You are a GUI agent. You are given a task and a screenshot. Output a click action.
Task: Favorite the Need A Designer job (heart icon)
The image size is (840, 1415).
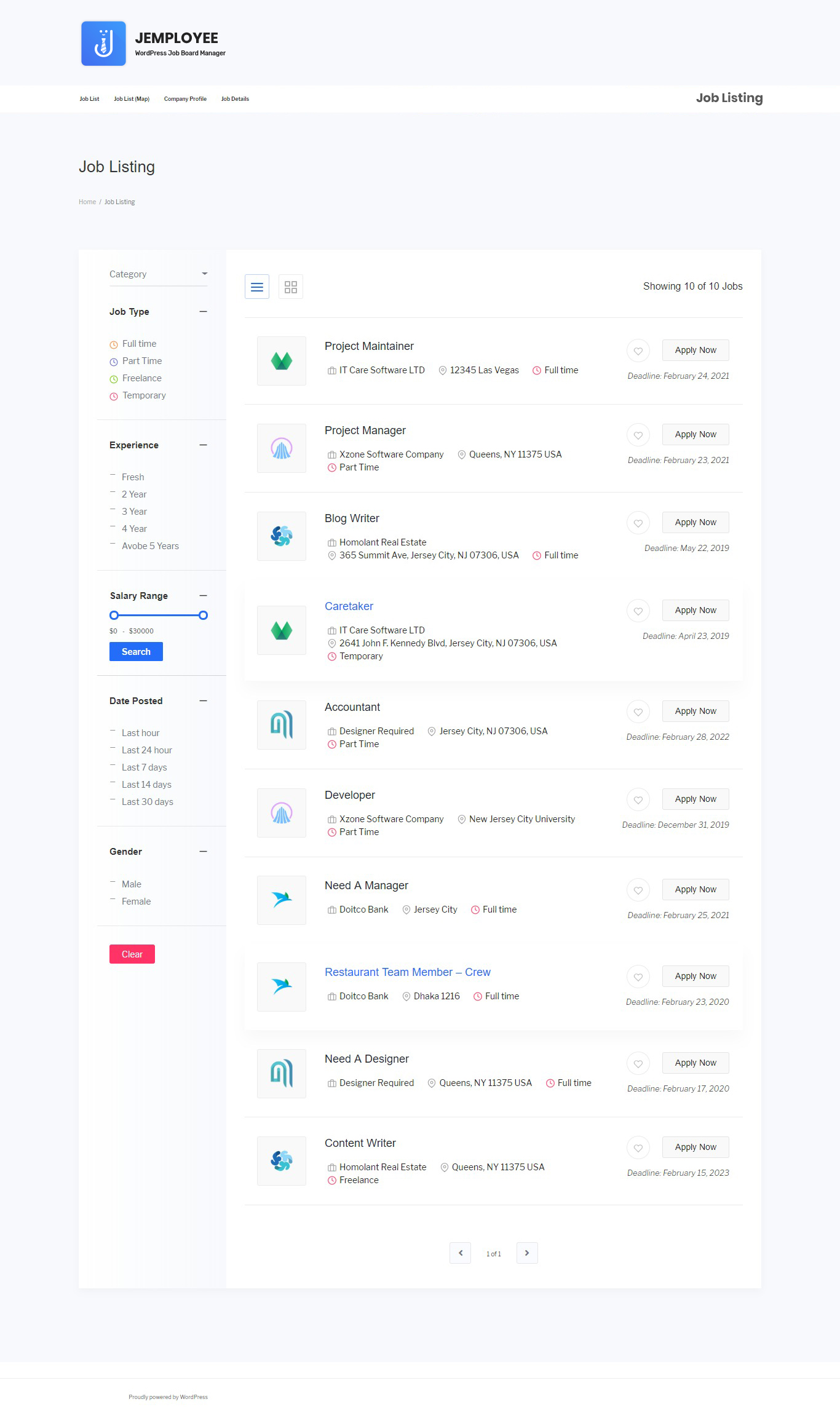tap(638, 1064)
